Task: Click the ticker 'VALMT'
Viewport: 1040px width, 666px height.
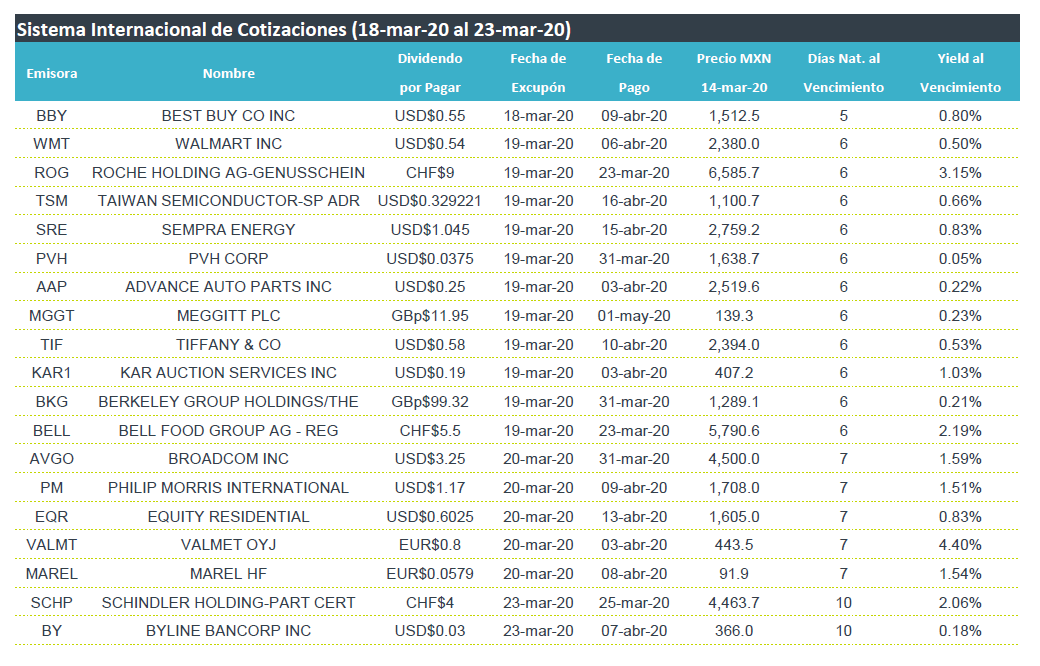Action: pyautogui.click(x=52, y=545)
